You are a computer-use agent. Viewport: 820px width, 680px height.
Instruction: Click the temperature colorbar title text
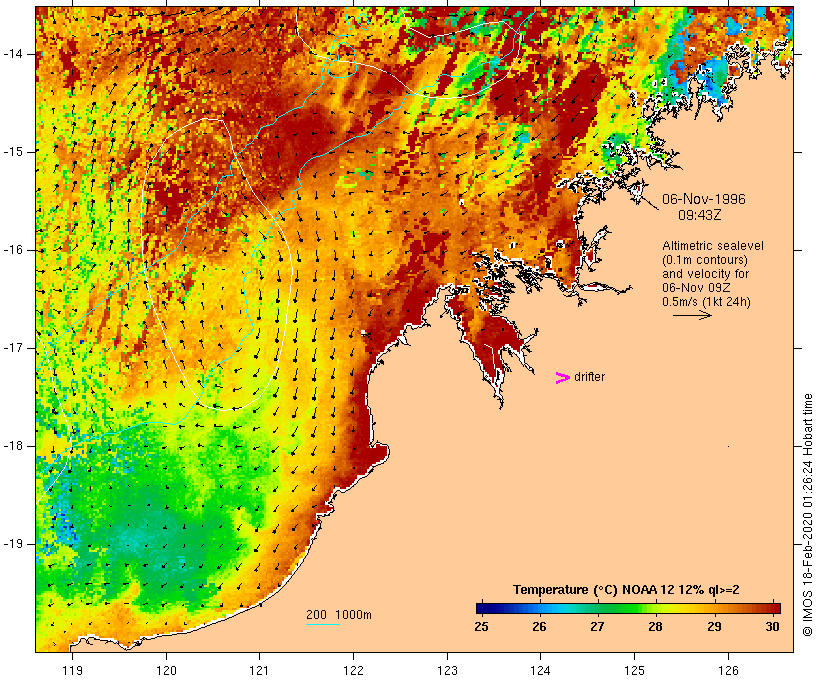click(626, 590)
